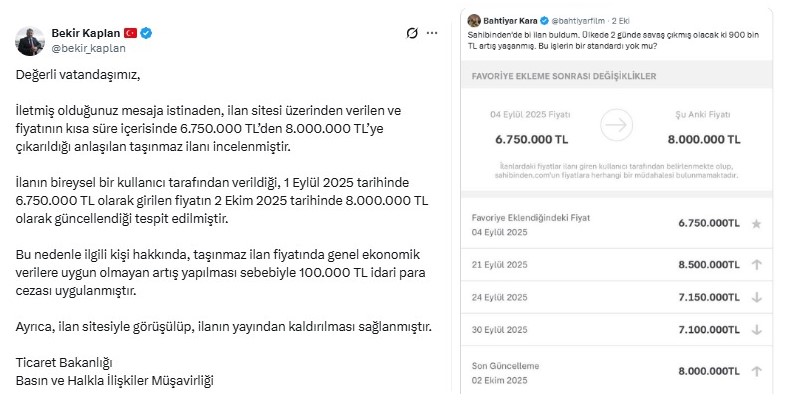Image resolution: width=787 pixels, height=414 pixels.
Task: Click the Grok icon on Bekir Kaplan's post
Action: pos(413,34)
